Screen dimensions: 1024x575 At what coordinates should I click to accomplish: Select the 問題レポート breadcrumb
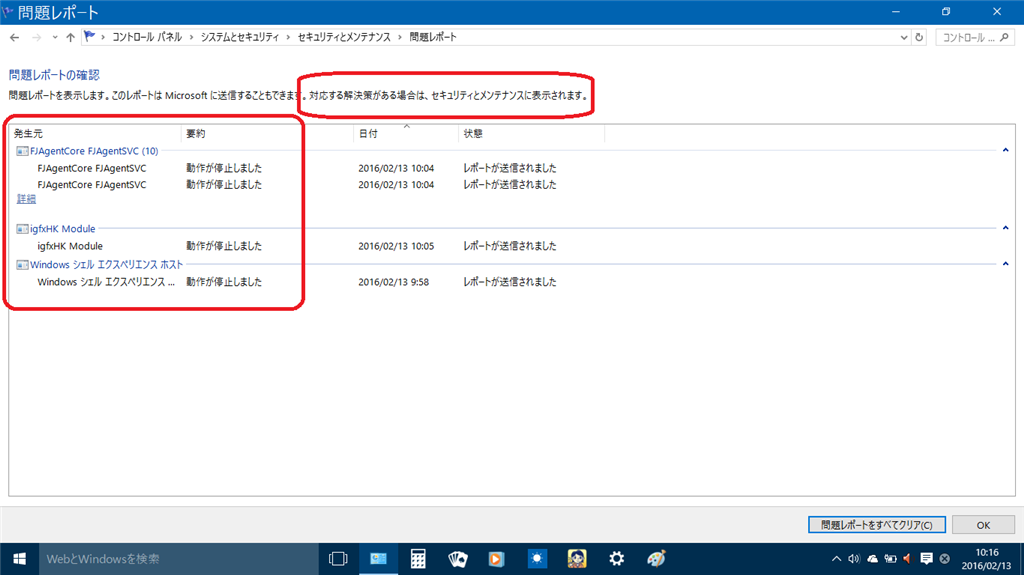tap(433, 37)
